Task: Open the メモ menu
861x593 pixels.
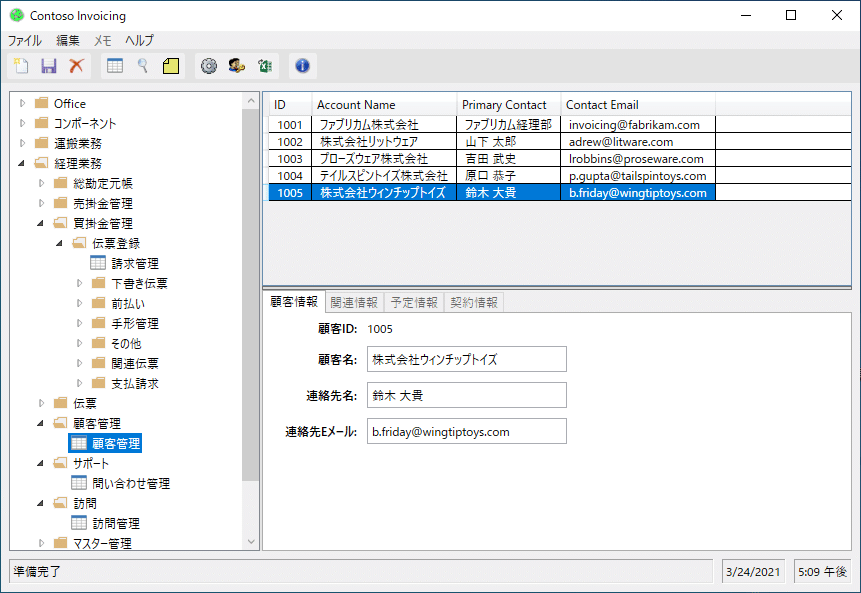Action: [103, 41]
